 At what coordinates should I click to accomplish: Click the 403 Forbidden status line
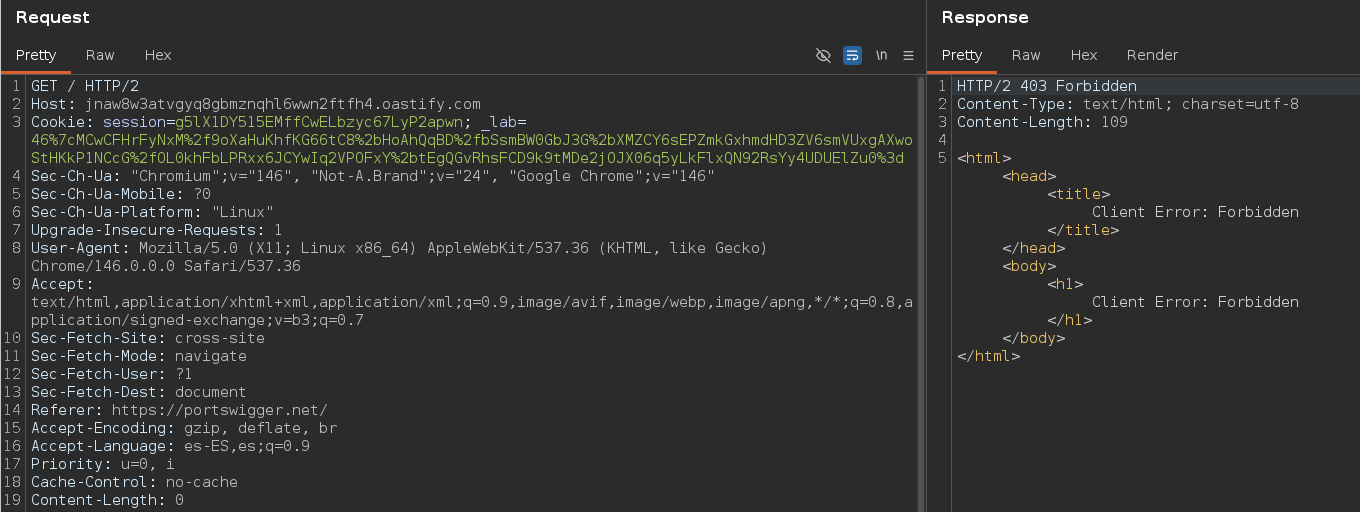tap(1046, 86)
